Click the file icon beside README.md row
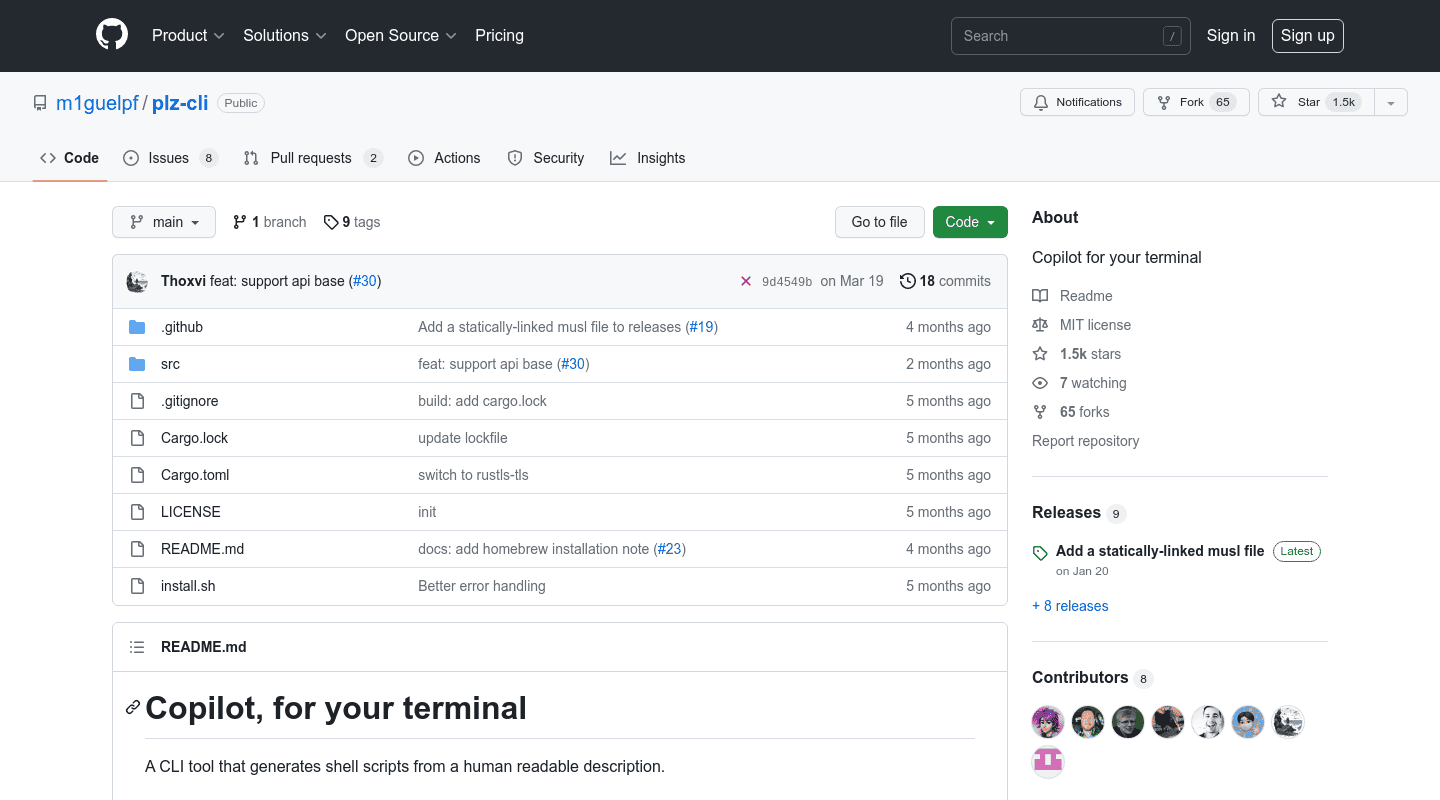The width and height of the screenshot is (1440, 800). tap(137, 549)
